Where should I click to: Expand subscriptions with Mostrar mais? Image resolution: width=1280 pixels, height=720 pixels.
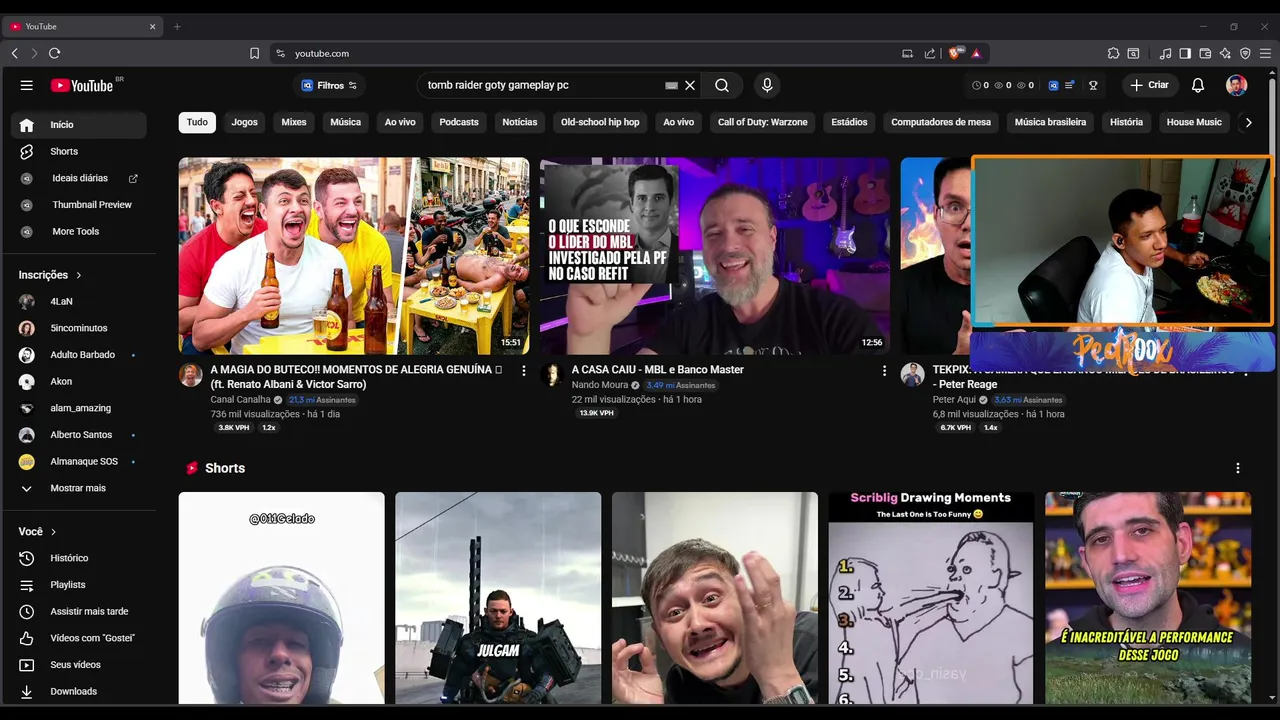tap(79, 488)
